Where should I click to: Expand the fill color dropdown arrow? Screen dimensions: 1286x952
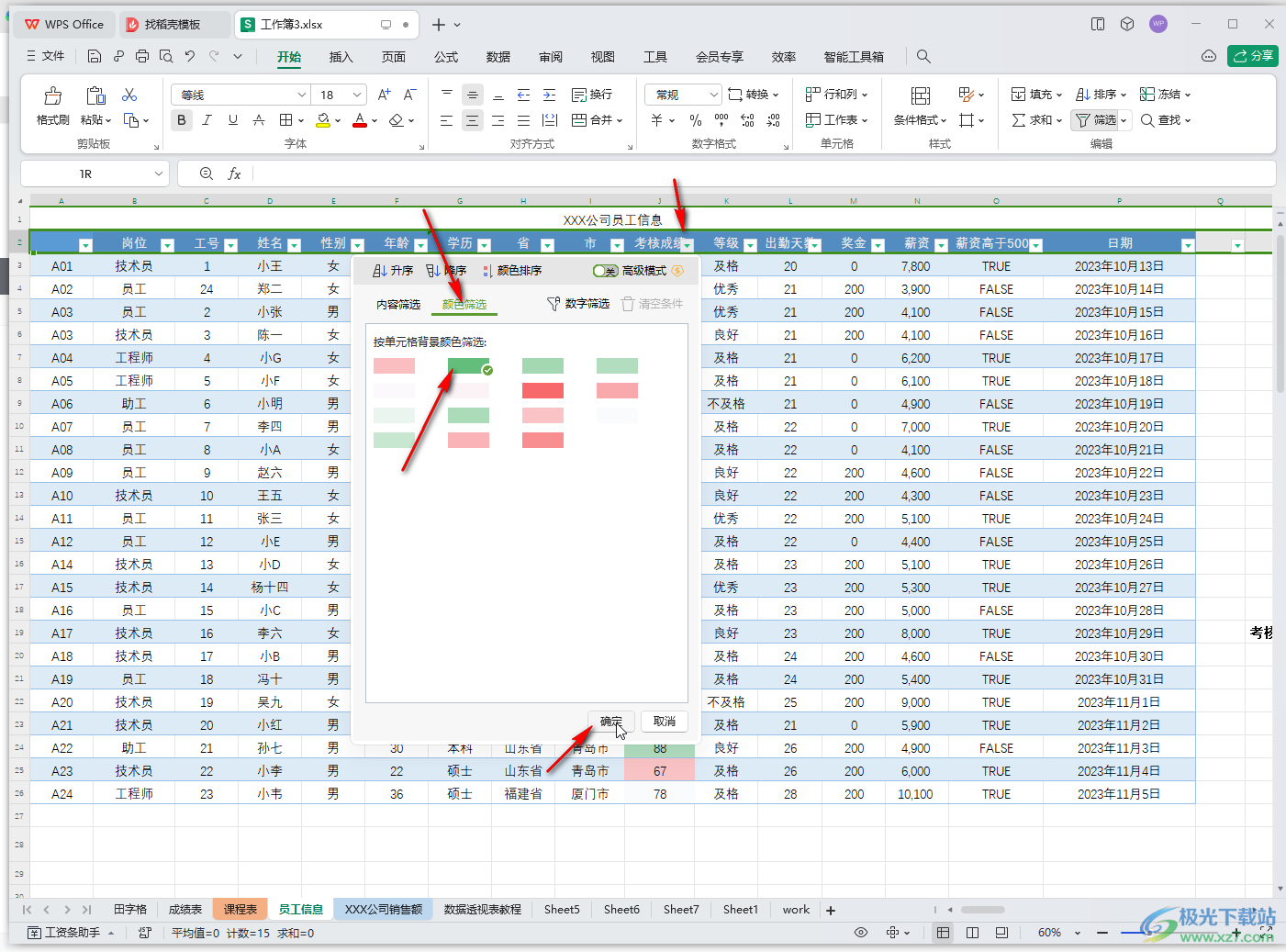(x=339, y=121)
